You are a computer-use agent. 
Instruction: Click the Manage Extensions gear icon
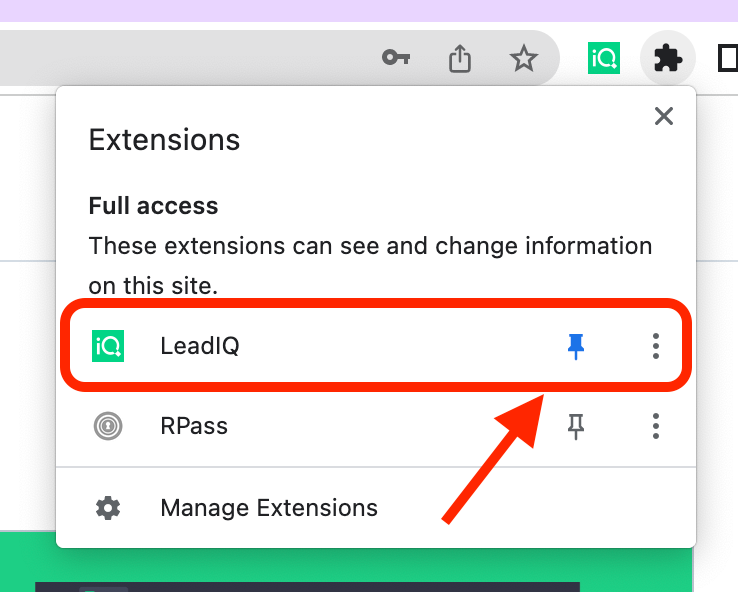[108, 508]
